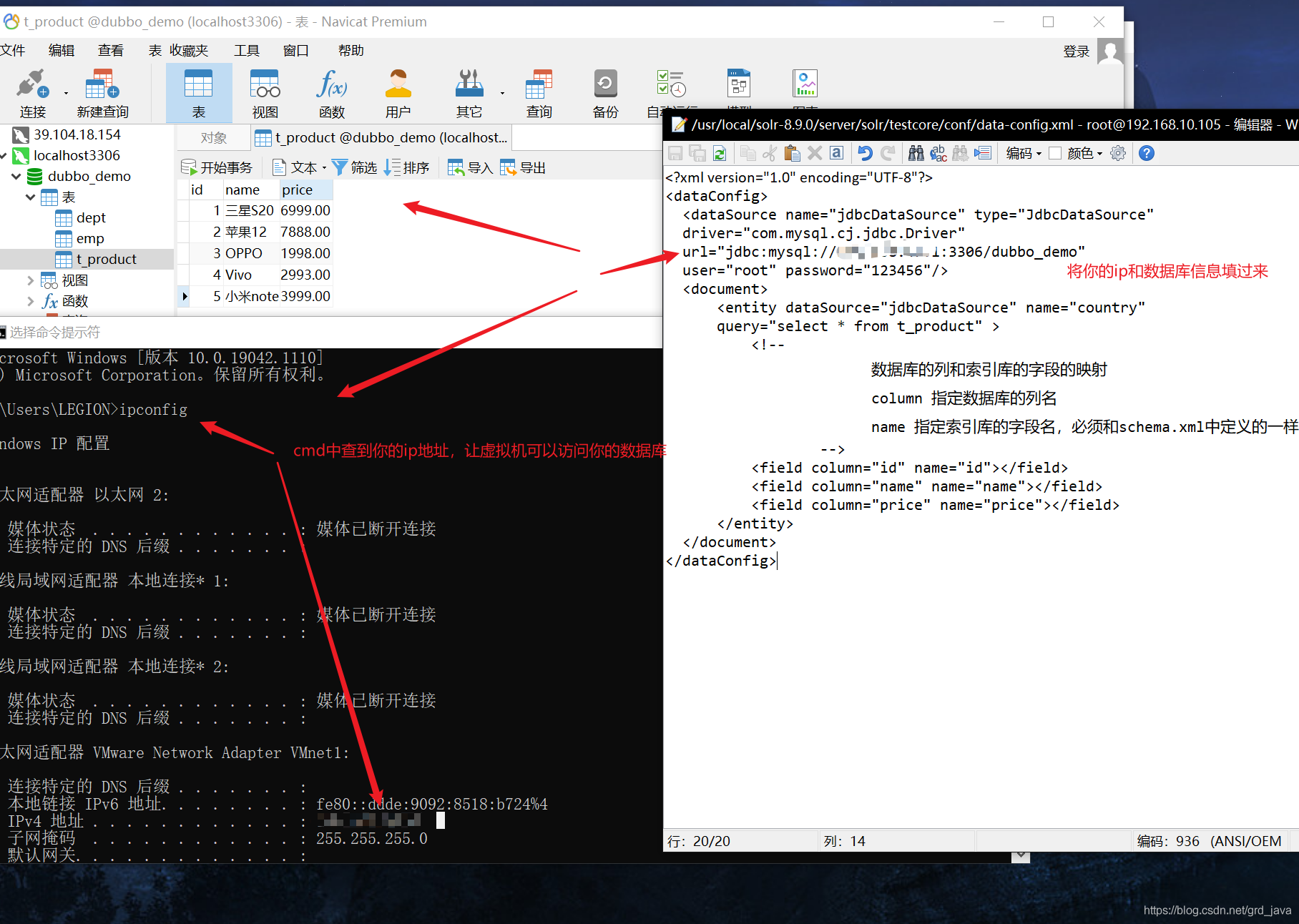Open the Charts toolbar icon in Navicat

tap(805, 84)
